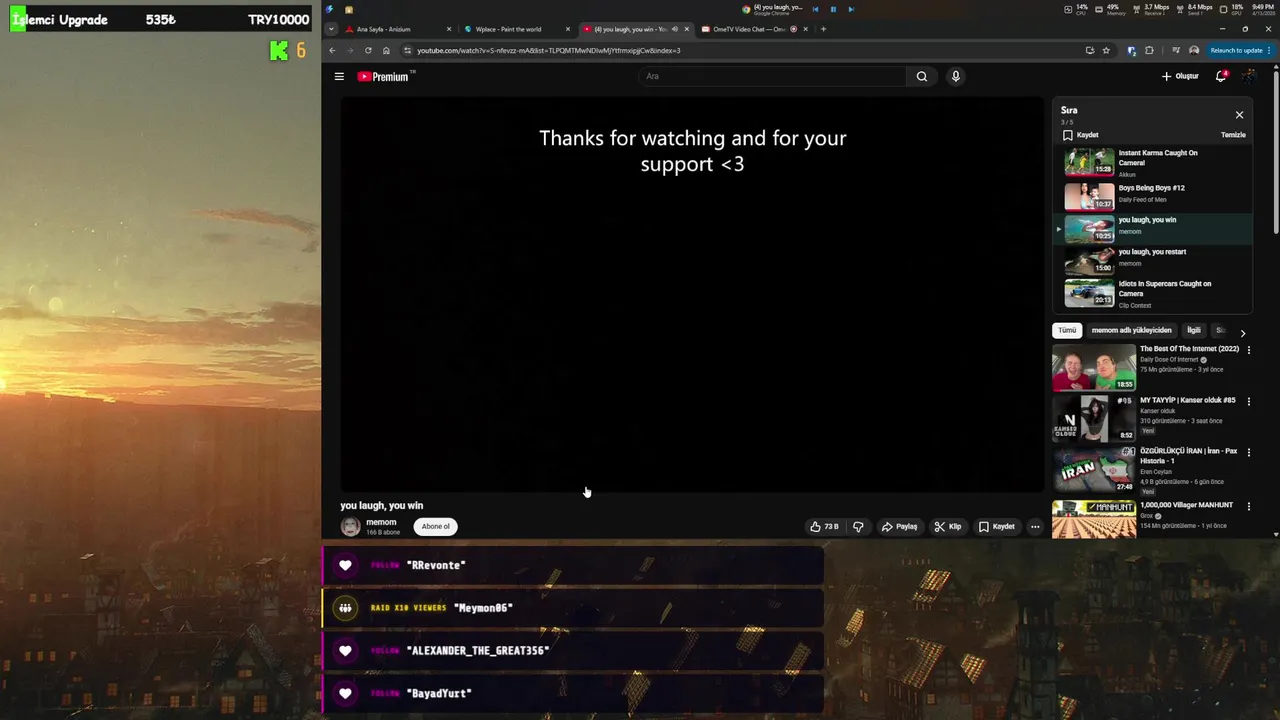The image size is (1280, 720).
Task: Open the Chrome extensions puzzle icon
Action: coord(1149,50)
